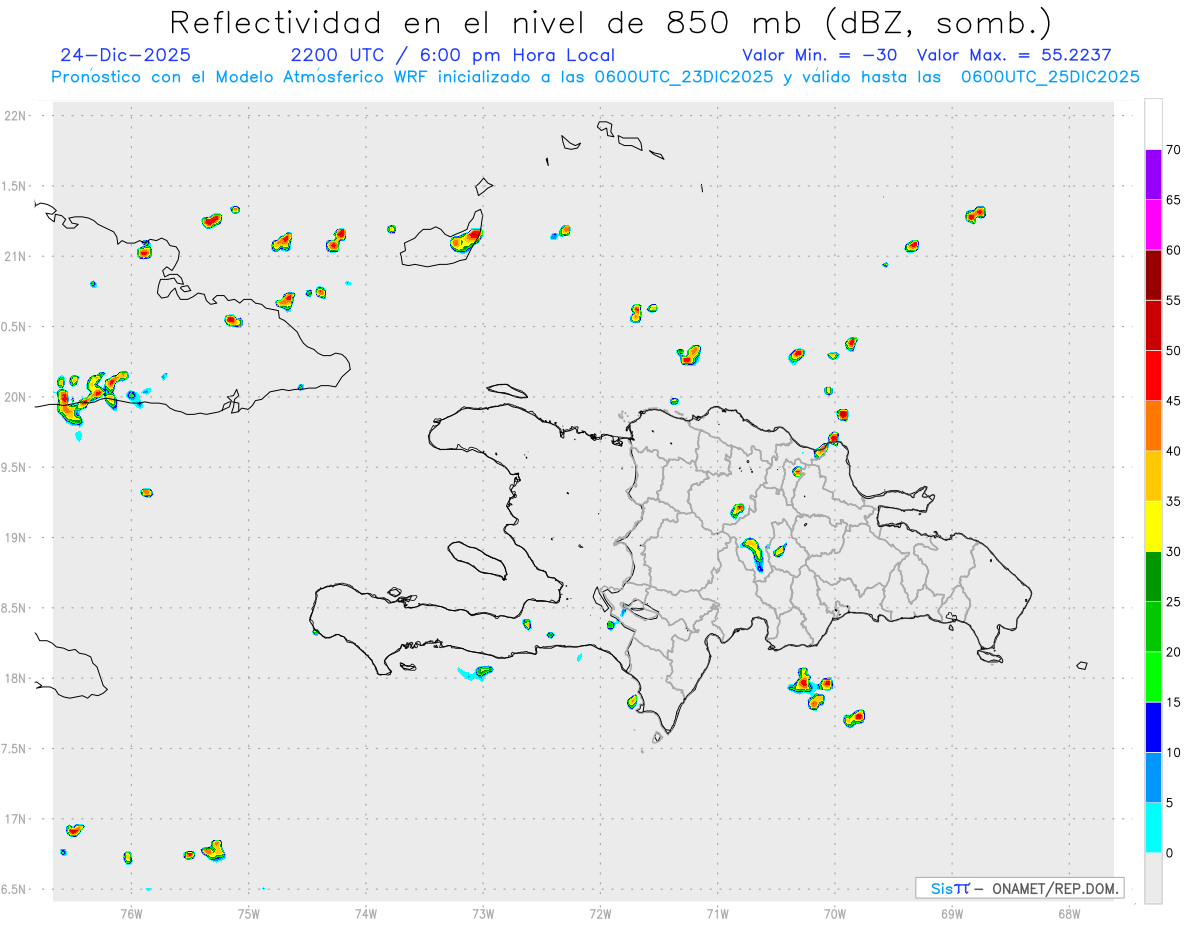This screenshot has width=1200, height=927.
Task: Click the colorbar label '10'
Action: (x=1173, y=752)
